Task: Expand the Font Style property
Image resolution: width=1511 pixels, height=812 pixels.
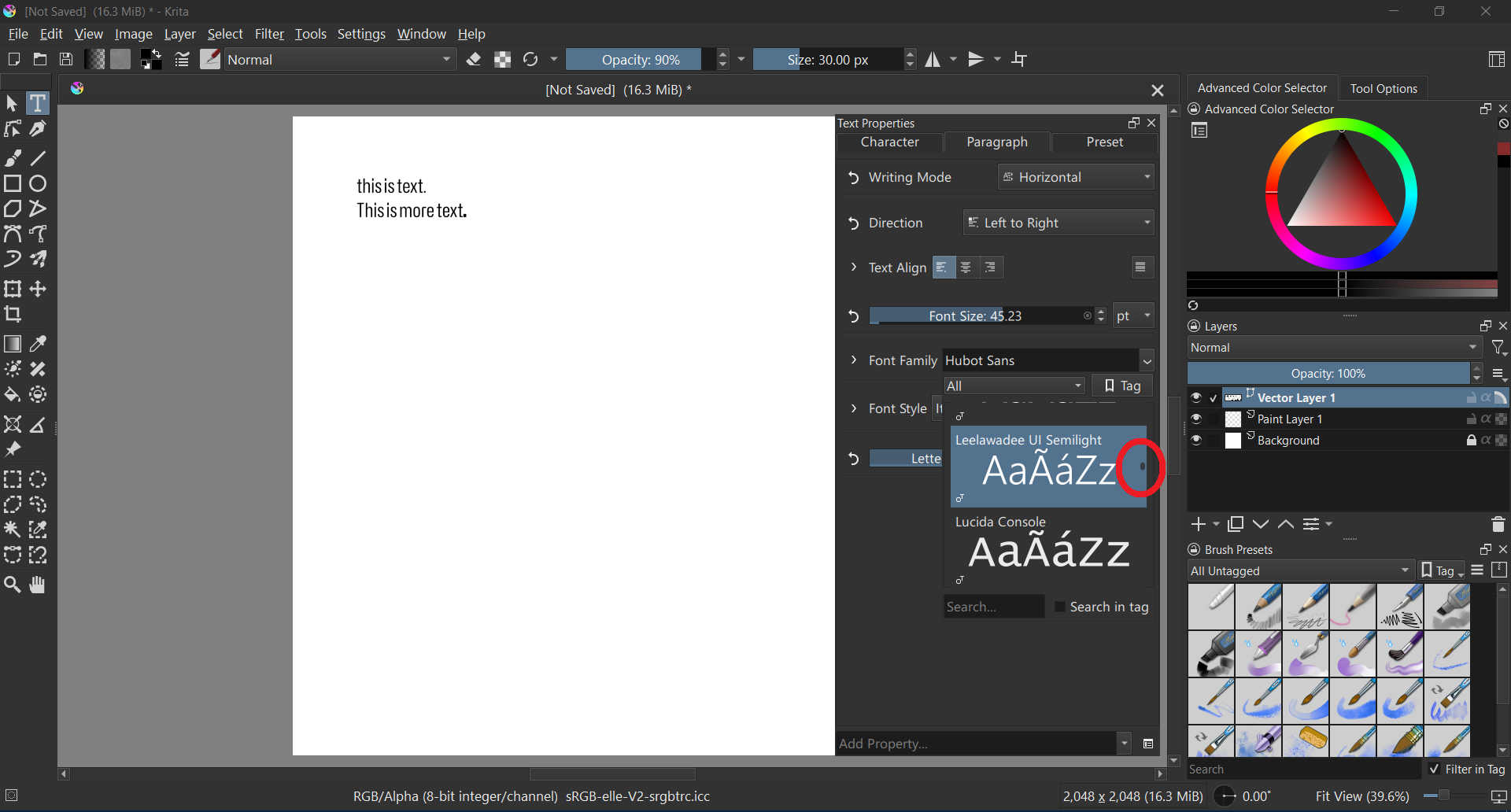Action: click(854, 408)
